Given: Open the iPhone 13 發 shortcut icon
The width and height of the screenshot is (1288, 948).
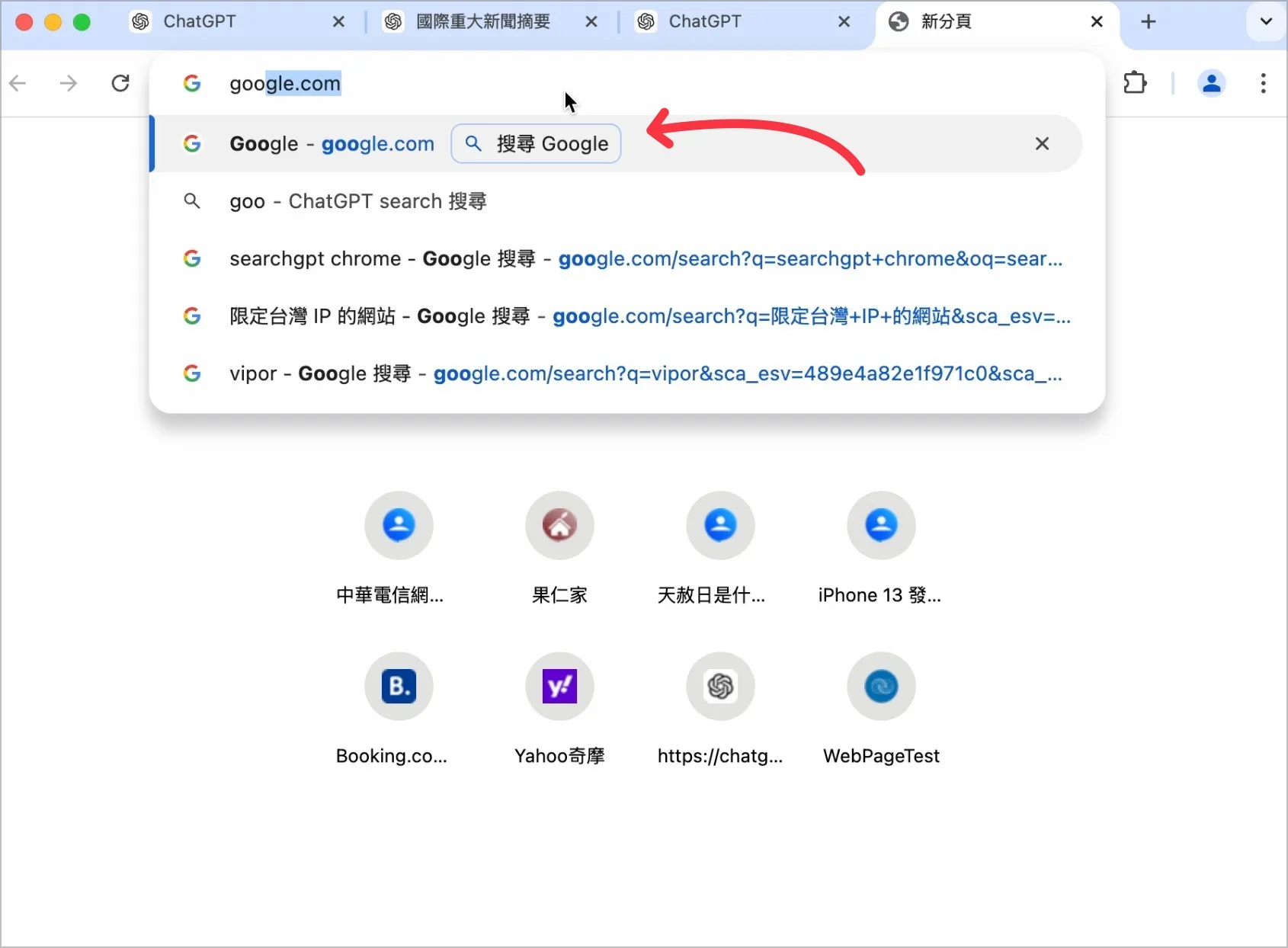Looking at the screenshot, I should tap(881, 525).
